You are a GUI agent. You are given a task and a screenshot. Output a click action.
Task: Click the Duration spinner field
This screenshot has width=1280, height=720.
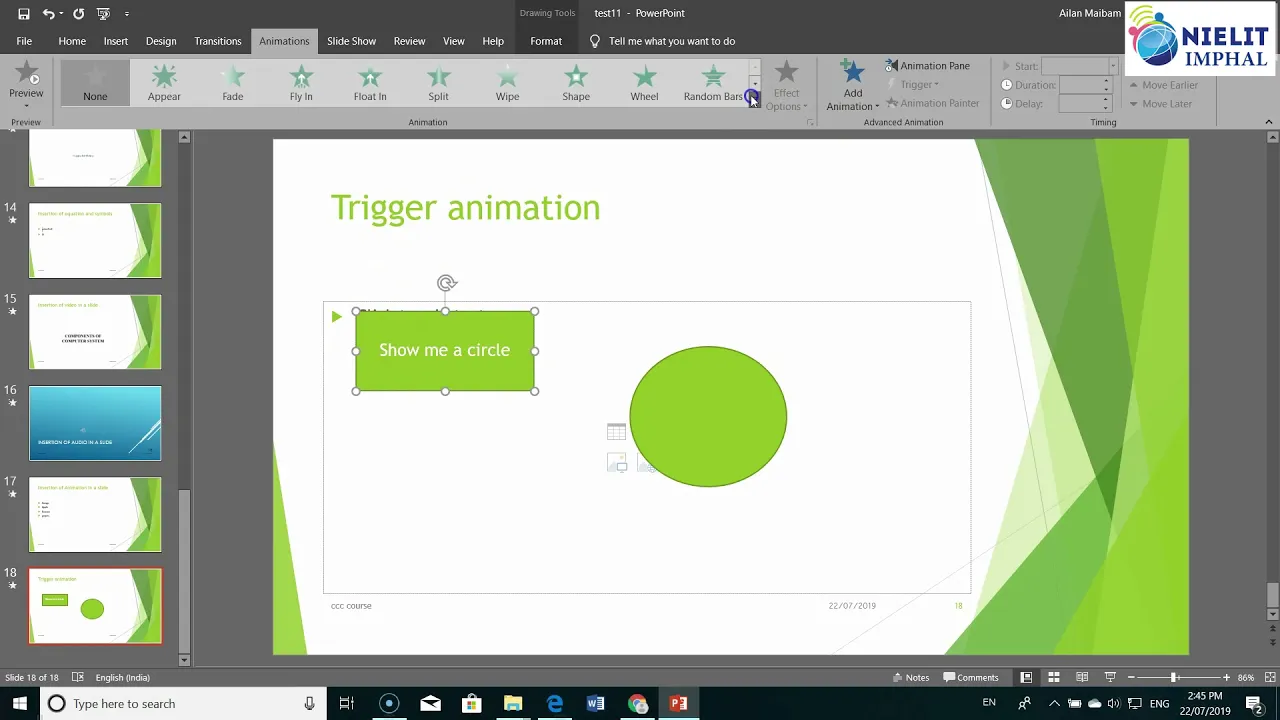pyautogui.click(x=1085, y=85)
